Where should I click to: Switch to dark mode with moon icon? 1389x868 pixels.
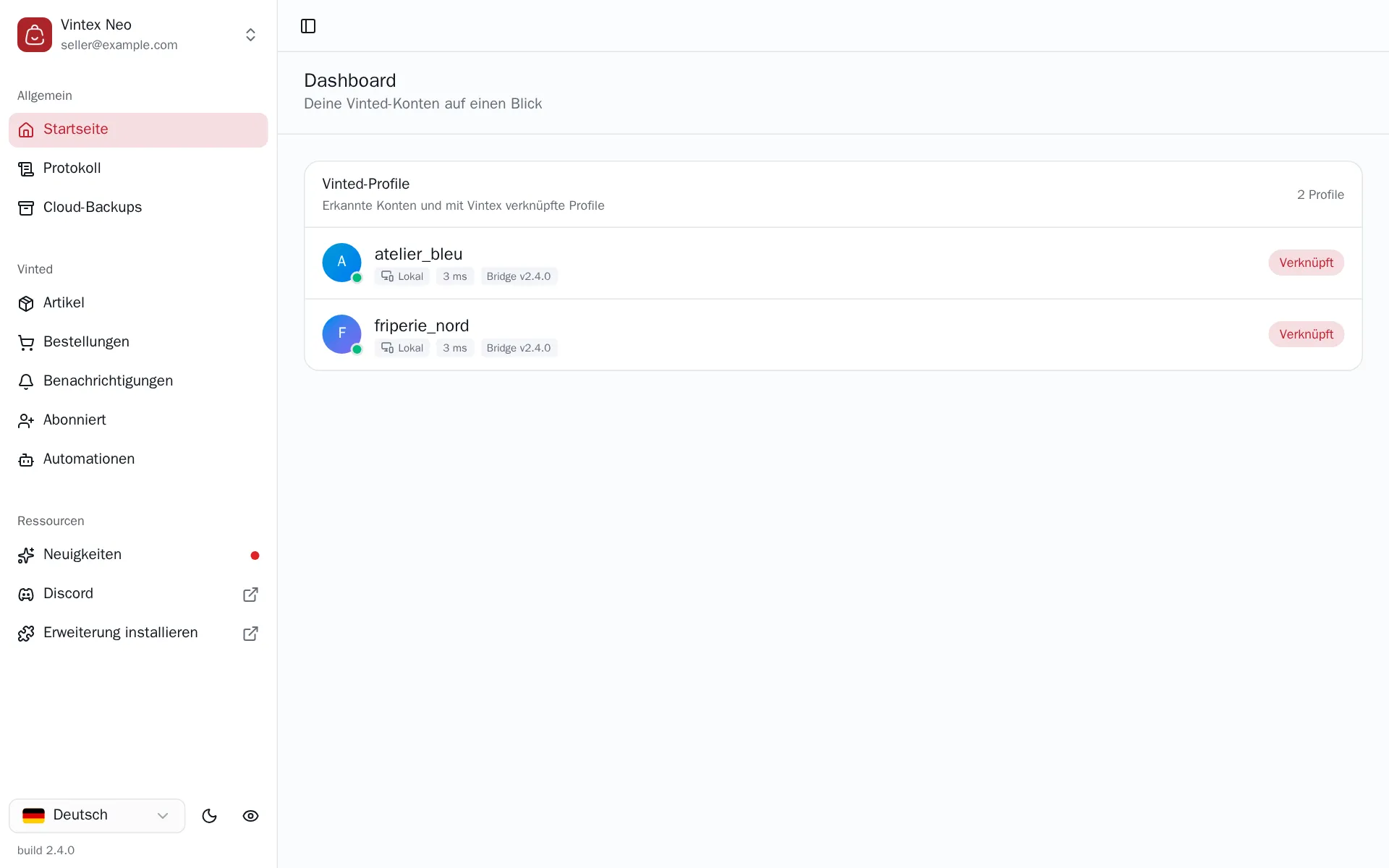[x=210, y=816]
